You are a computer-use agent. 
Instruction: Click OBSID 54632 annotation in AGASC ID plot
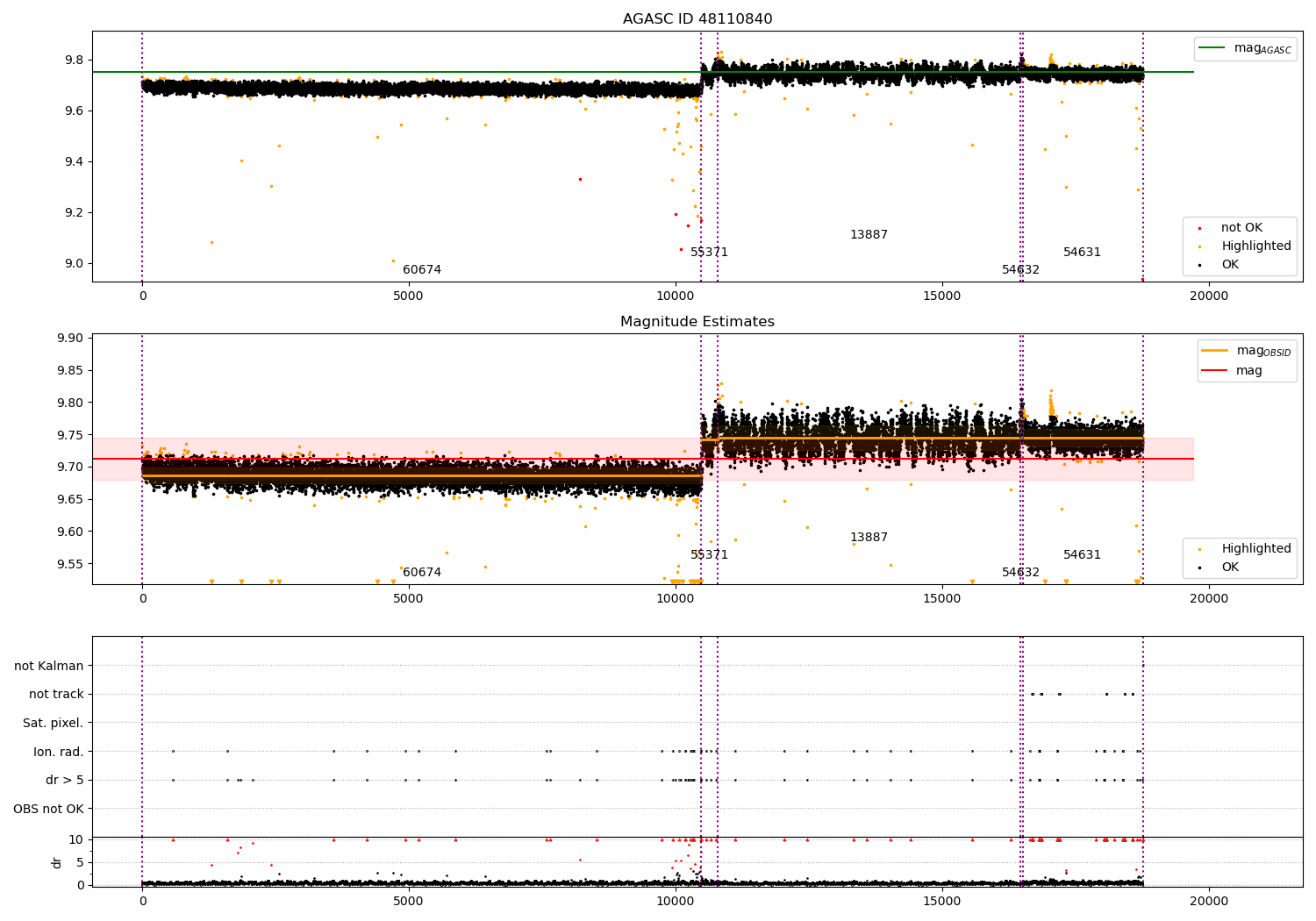1020,270
